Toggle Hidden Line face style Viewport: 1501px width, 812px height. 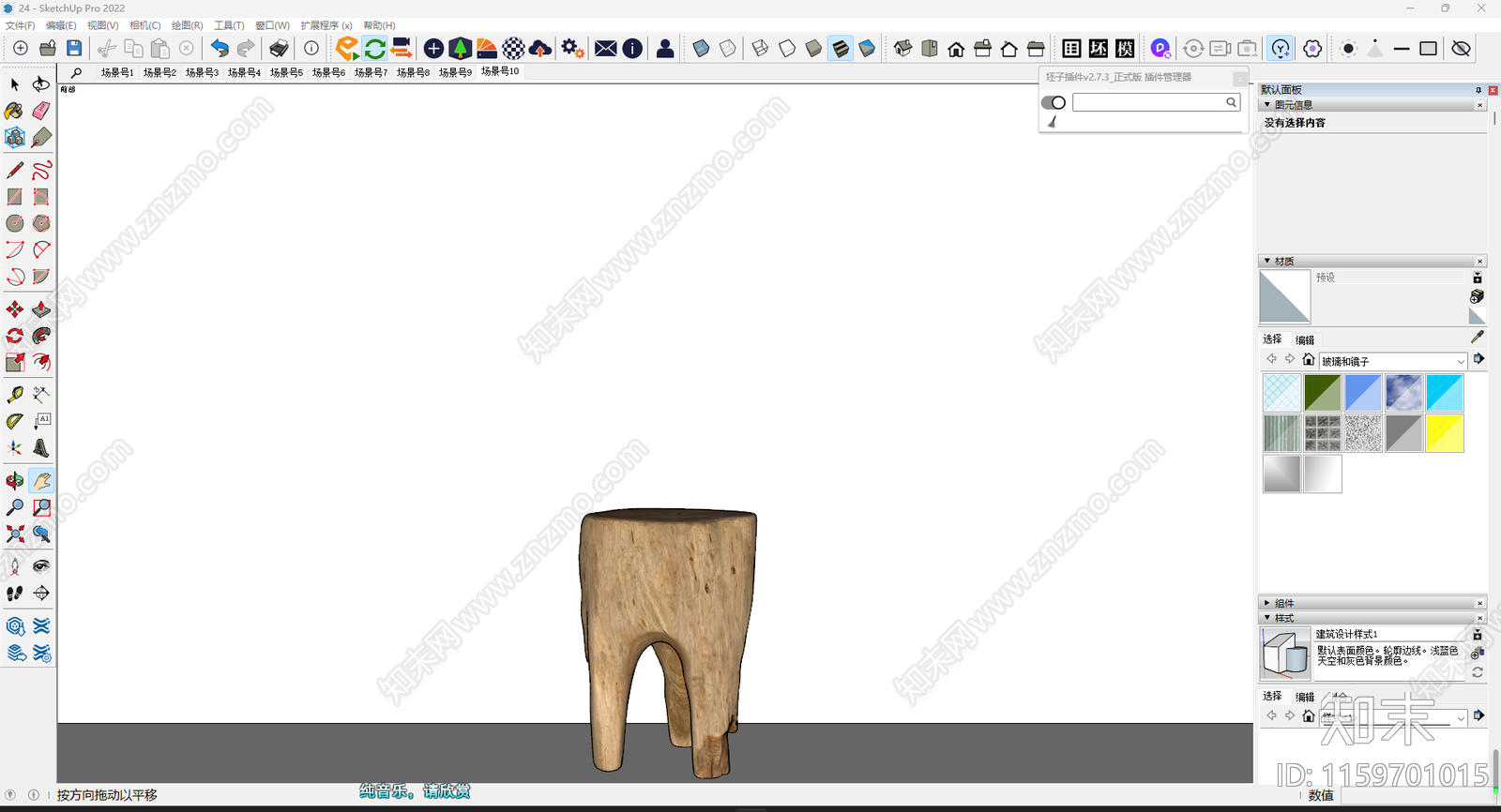coord(787,48)
